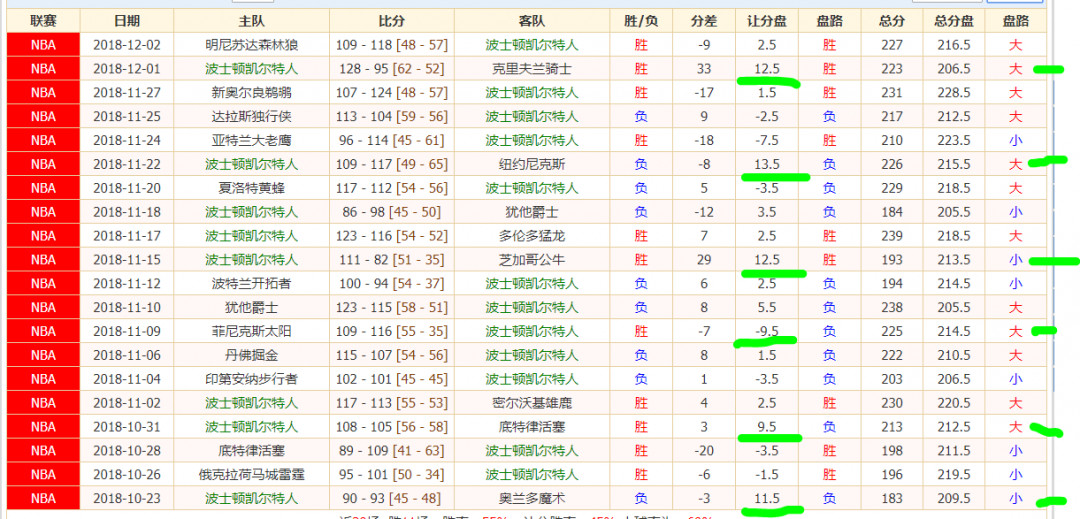Click the date 2018-10-23

(127, 498)
